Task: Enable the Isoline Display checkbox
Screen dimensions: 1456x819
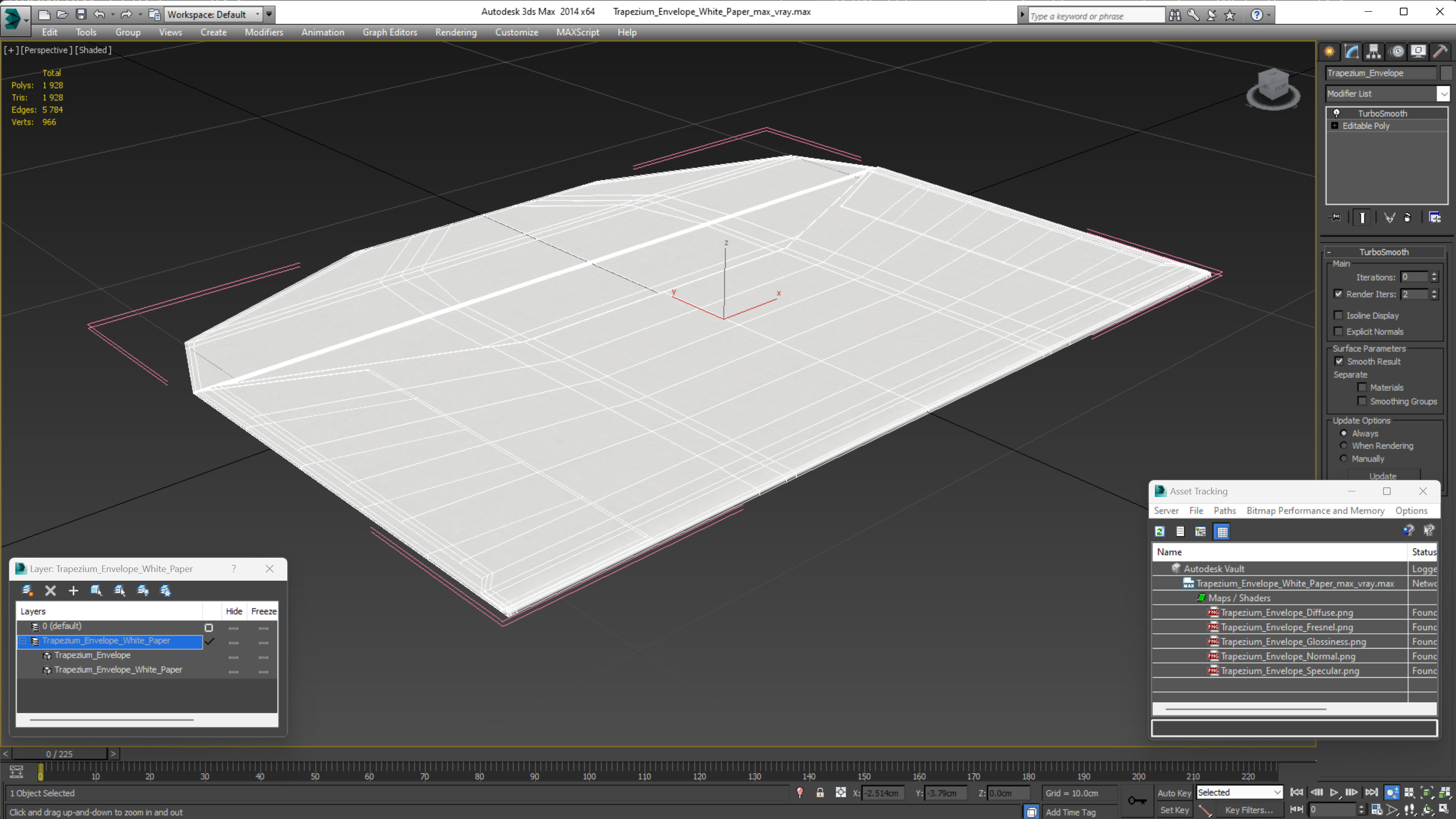Action: pos(1339,315)
